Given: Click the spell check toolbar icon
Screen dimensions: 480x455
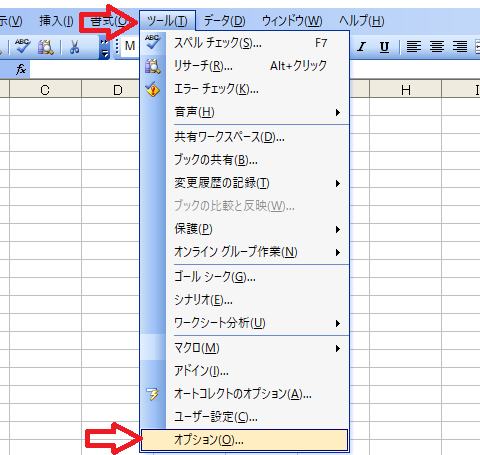Looking at the screenshot, I should point(23,46).
